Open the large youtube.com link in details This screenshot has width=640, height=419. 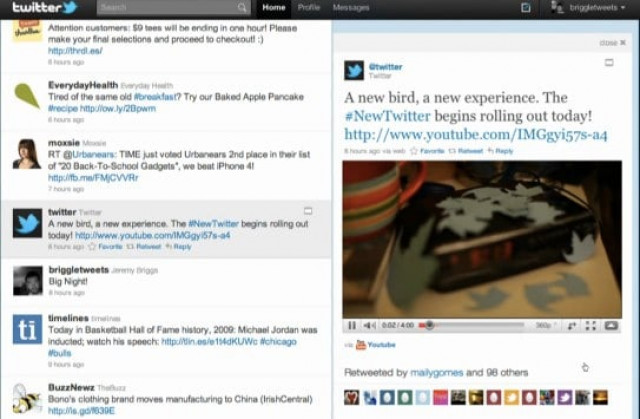click(476, 134)
